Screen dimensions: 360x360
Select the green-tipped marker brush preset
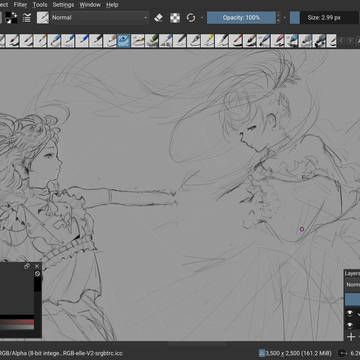[152, 41]
